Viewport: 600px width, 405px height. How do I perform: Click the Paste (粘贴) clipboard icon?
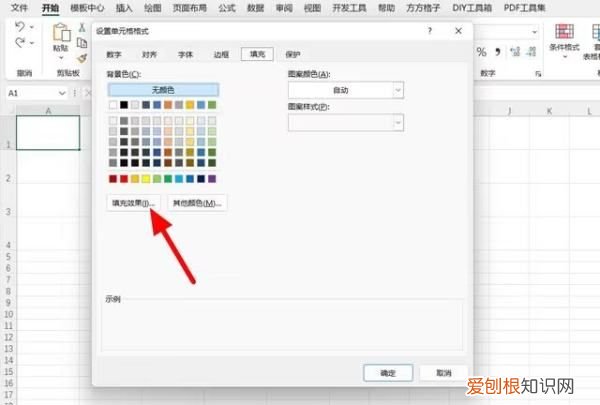pyautogui.click(x=61, y=32)
